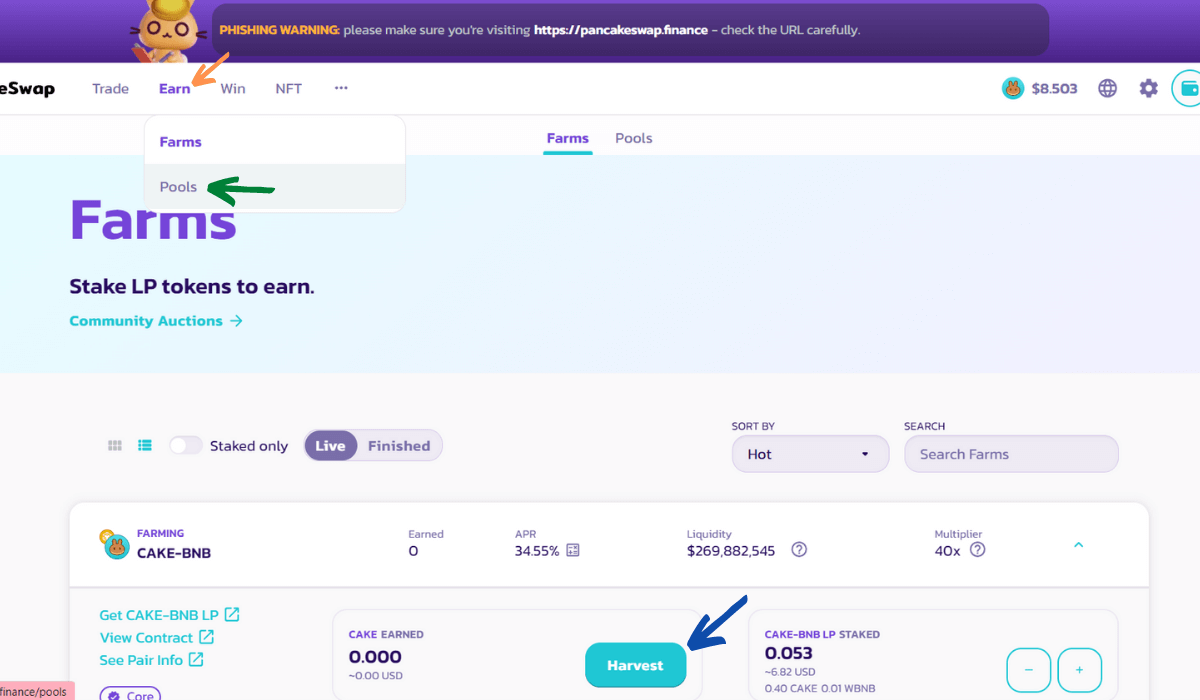
Task: Switch to list view icon
Action: tap(145, 446)
